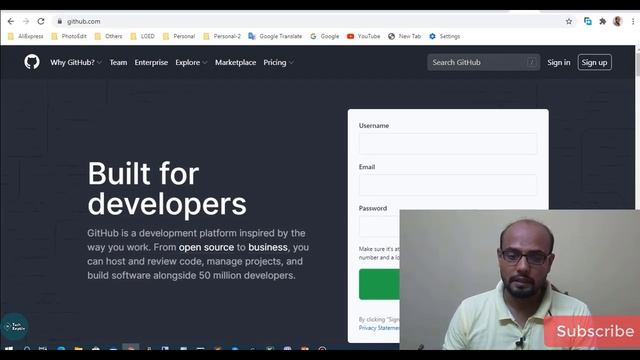Open the Personal-2 bookmark folder

(x=222, y=36)
